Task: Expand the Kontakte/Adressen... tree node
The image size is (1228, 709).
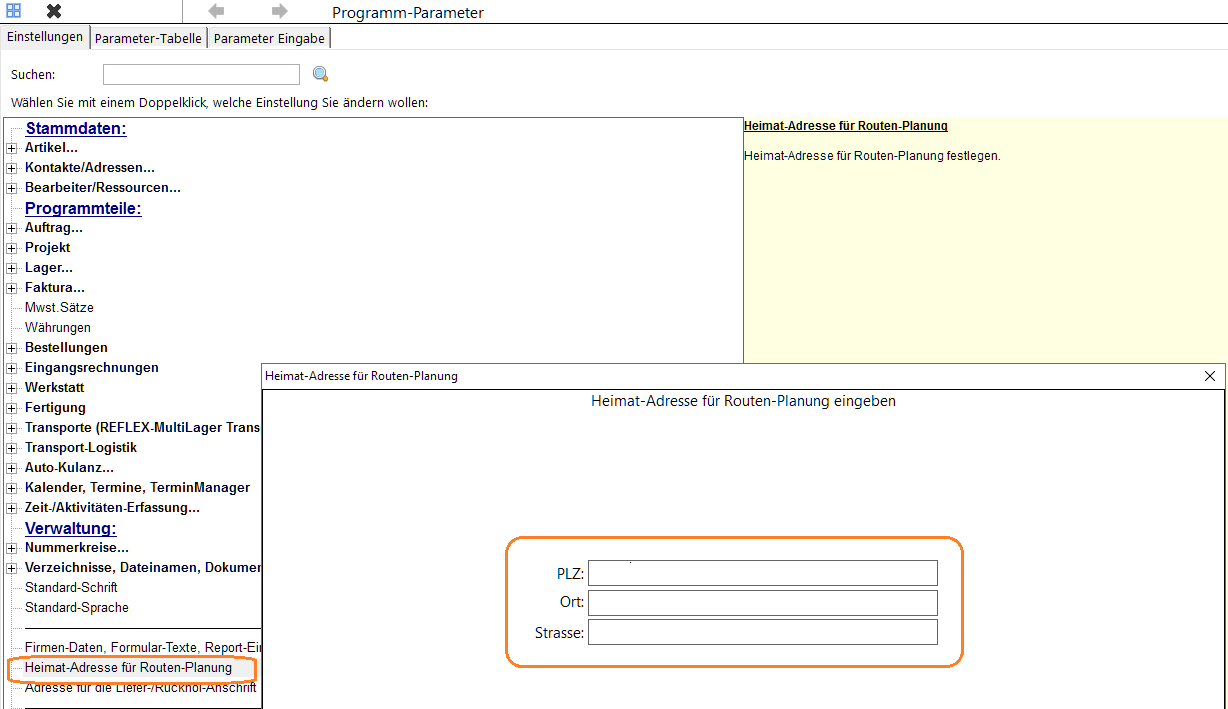Action: click(x=12, y=168)
